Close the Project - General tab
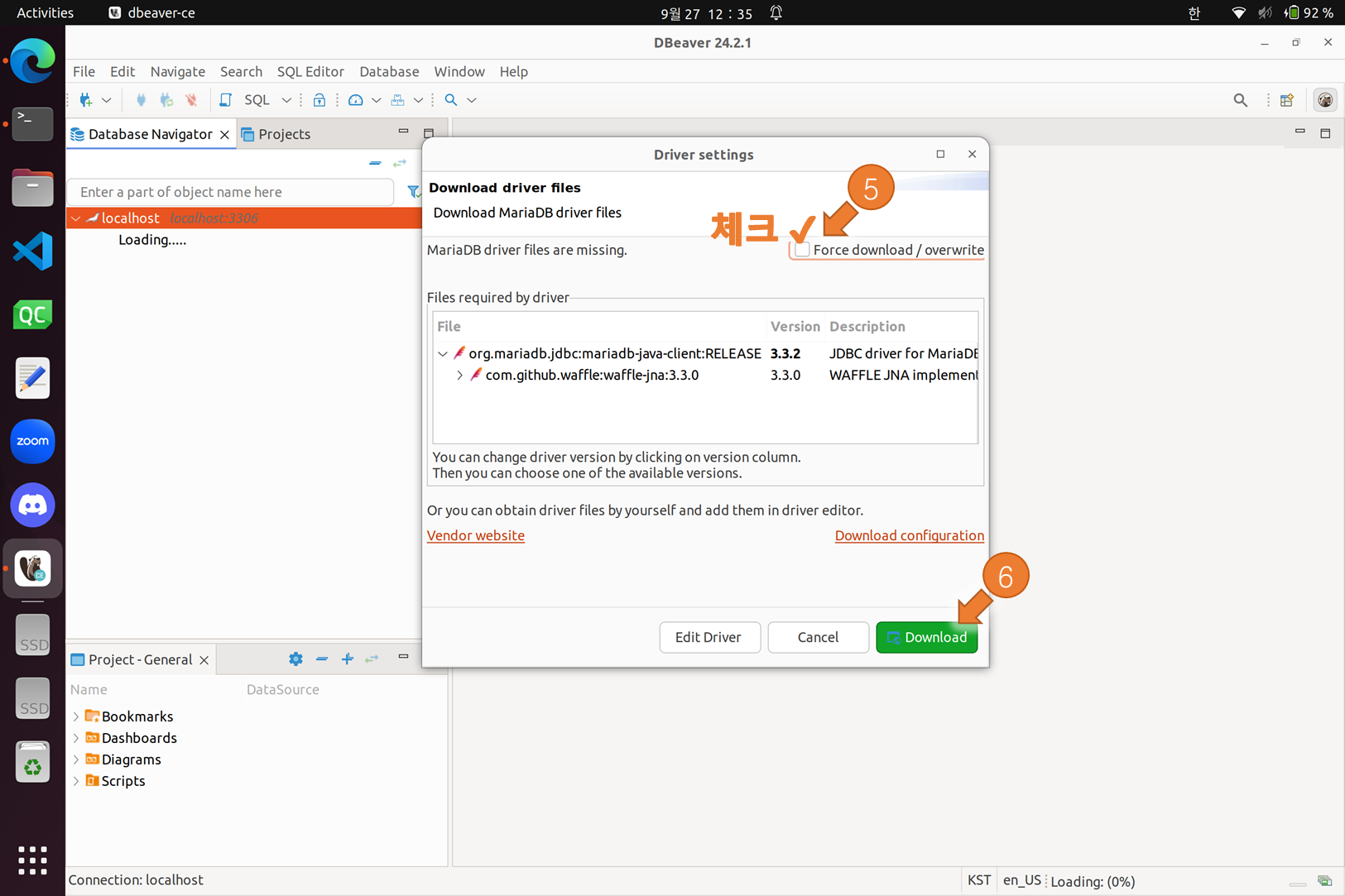 coord(204,660)
